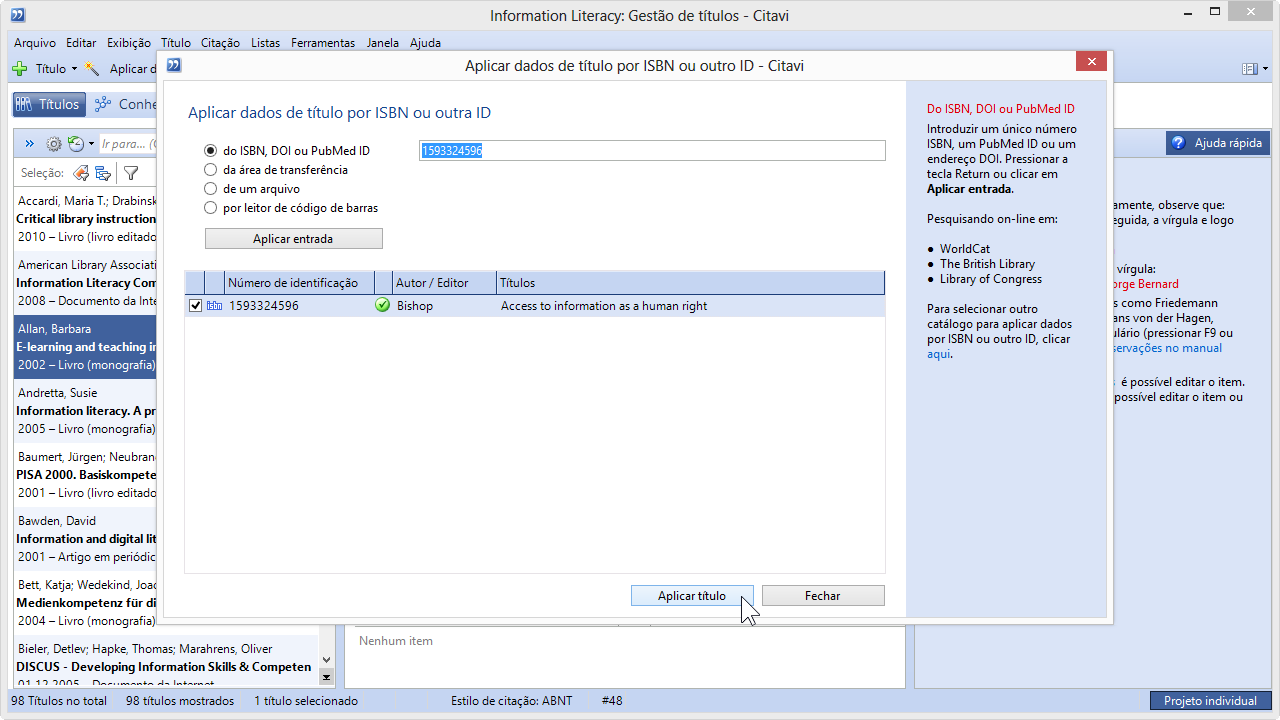The width and height of the screenshot is (1280, 720).
Task: Select 'da área de transferência' radio button
Action: point(210,170)
